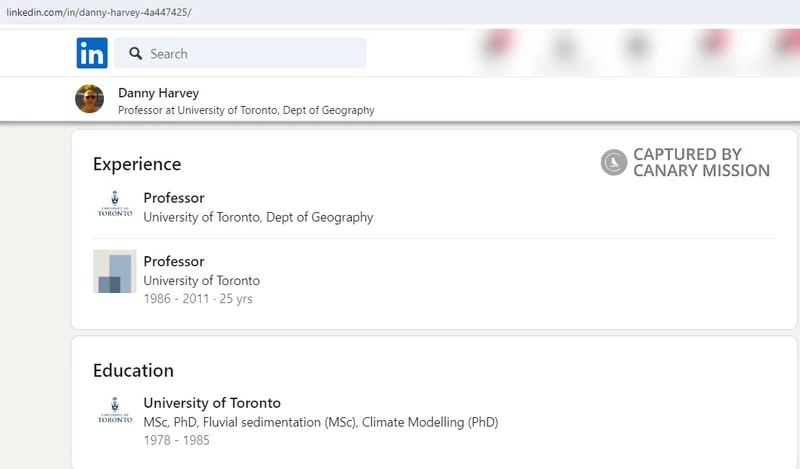Viewport: 800px width, 469px height.
Task: Click University of Toronto, Dept of Geography text
Action: pos(258,217)
